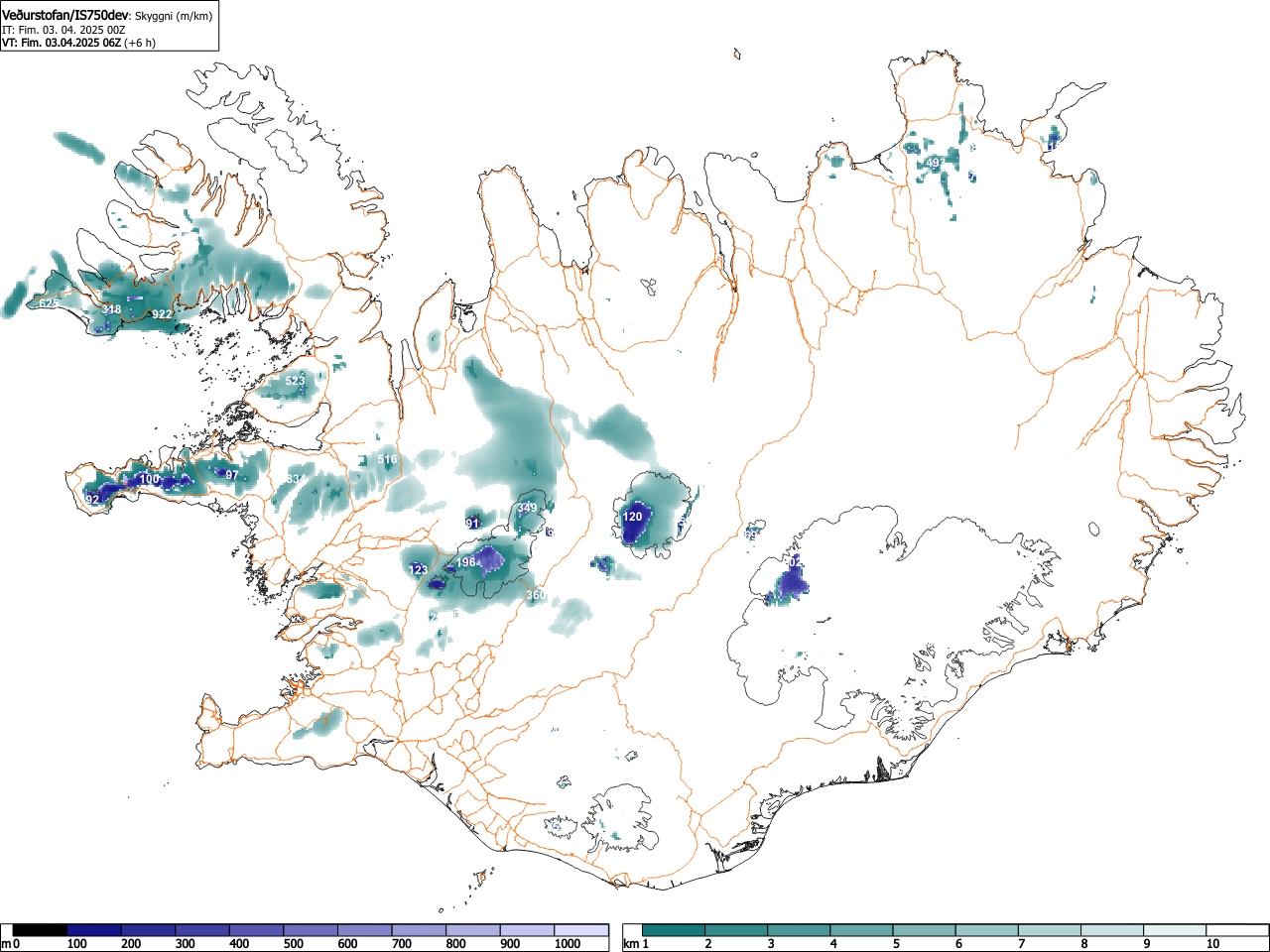Pick the 500–600 m legend swatch
The width and height of the screenshot is (1270, 952).
(x=311, y=930)
